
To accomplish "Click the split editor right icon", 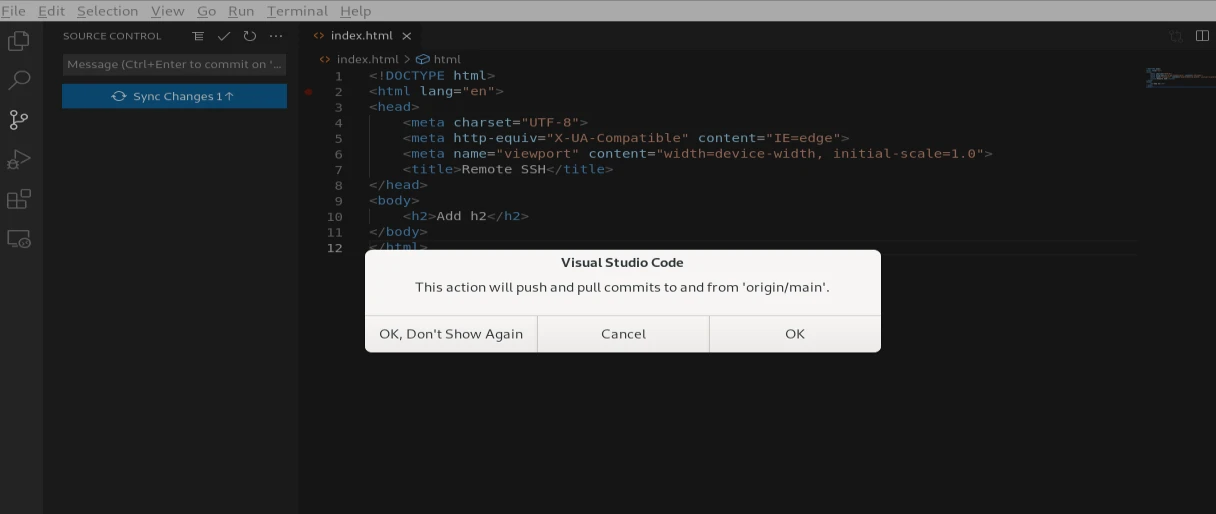I will (1202, 36).
